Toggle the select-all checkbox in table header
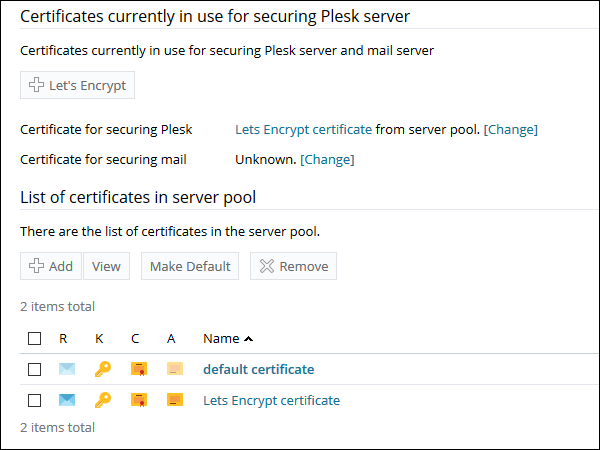 [x=34, y=339]
